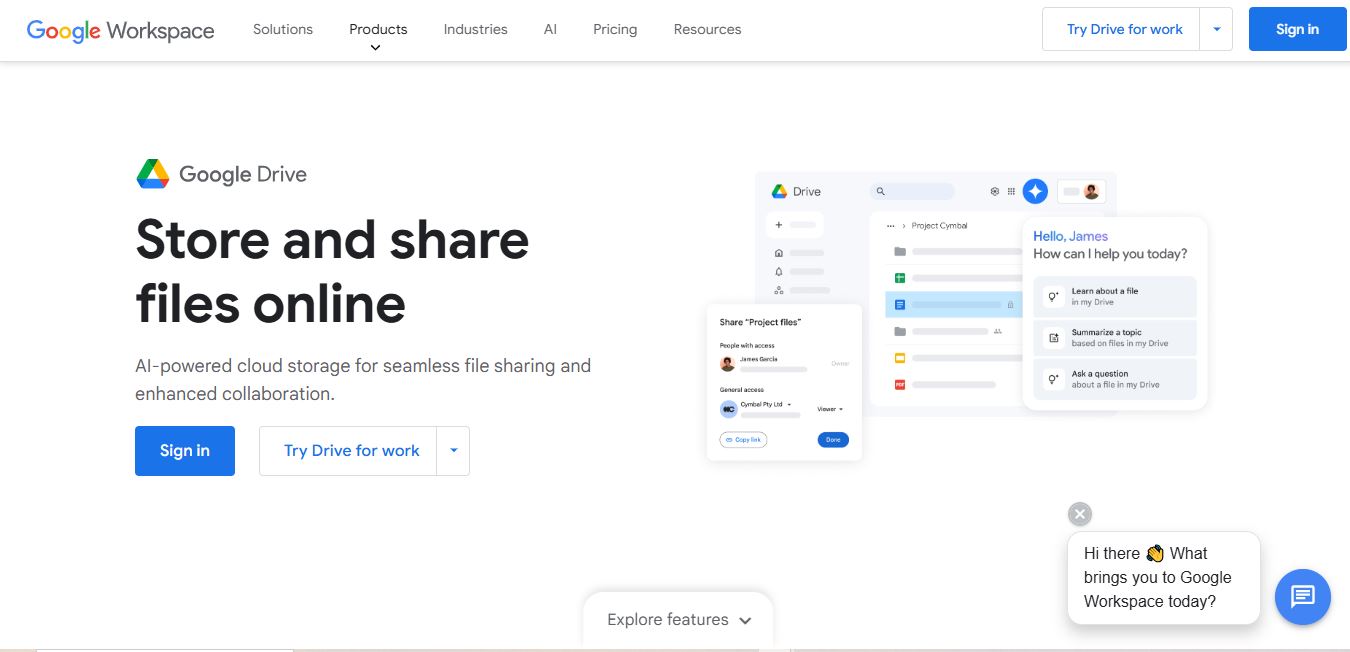Expand the Products menu chevron
The image size is (1350, 652).
pos(376,48)
